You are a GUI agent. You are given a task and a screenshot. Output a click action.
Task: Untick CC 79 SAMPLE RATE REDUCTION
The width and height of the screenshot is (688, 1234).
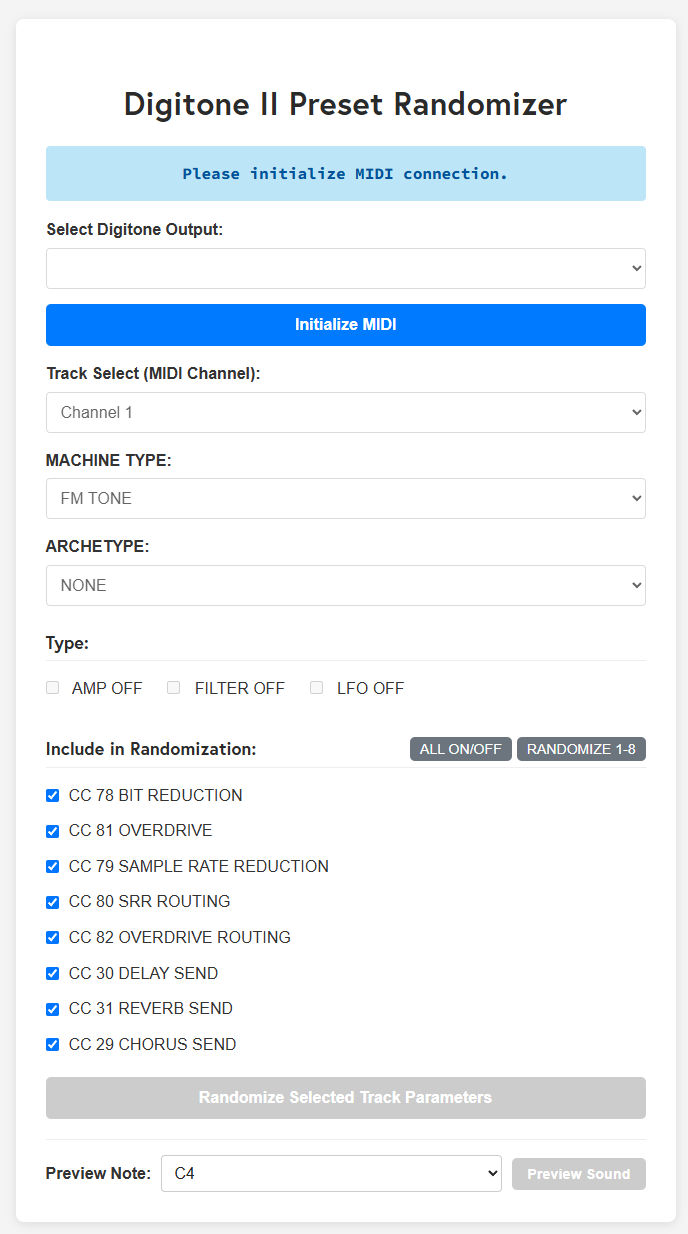pyautogui.click(x=53, y=867)
